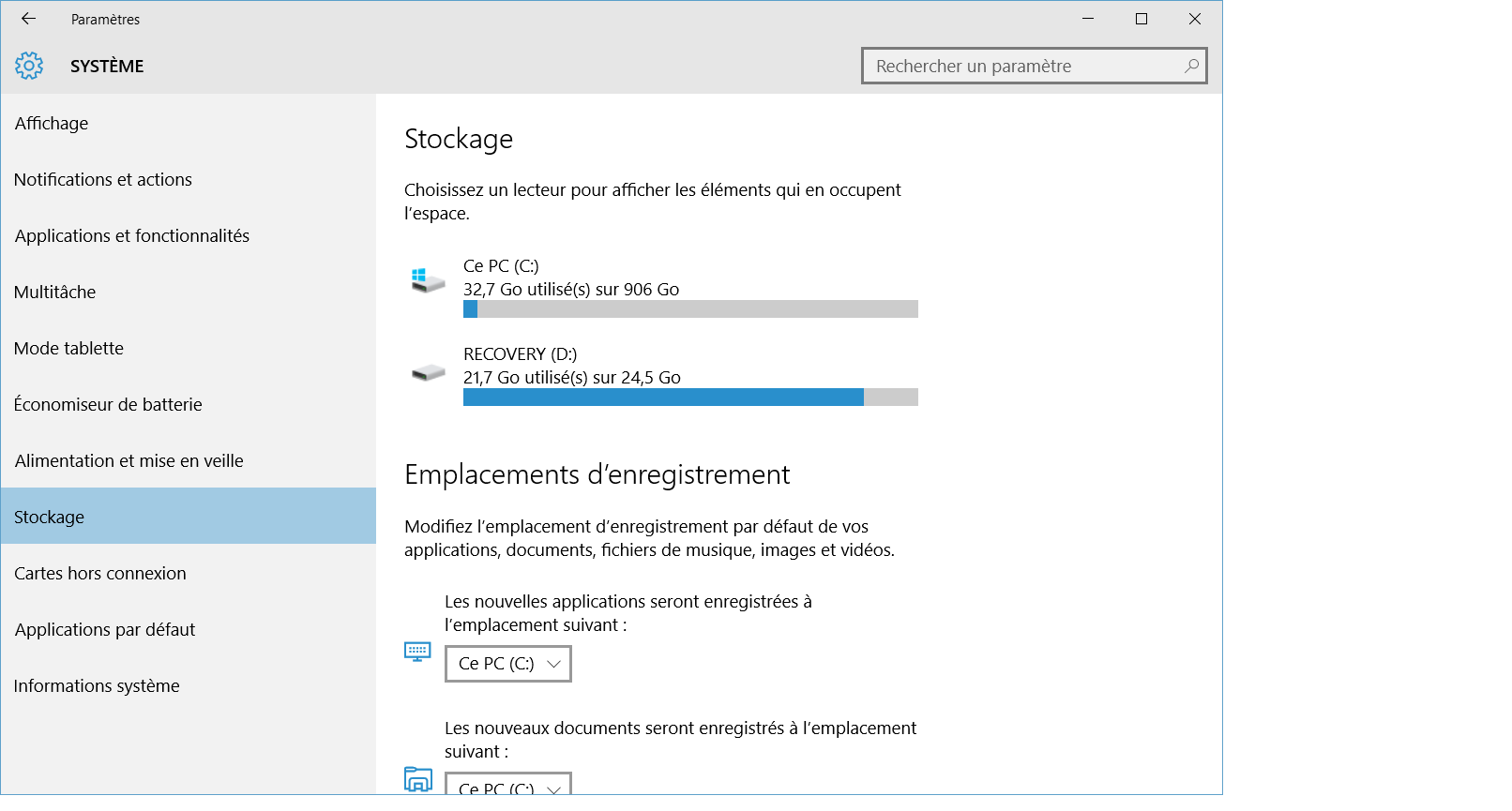1512x811 pixels.
Task: Click the new applications location icon
Action: pyautogui.click(x=417, y=652)
